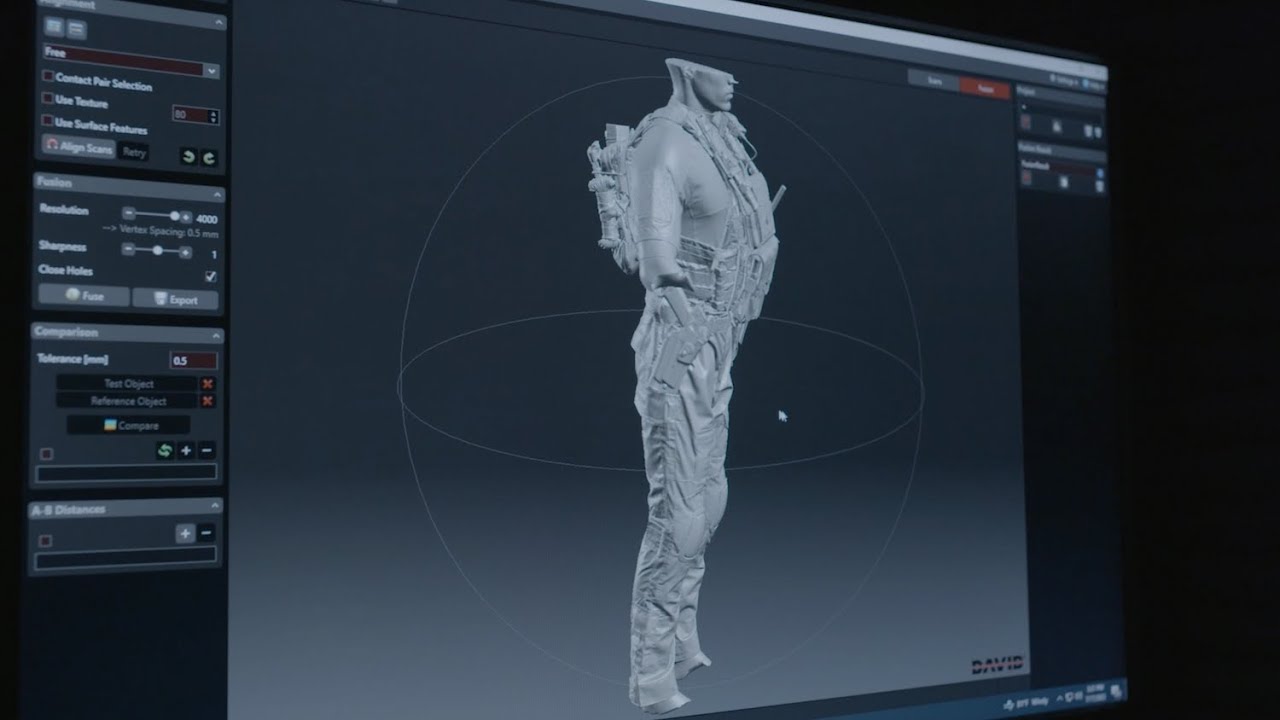Collapse the Fusion panel
This screenshot has height=720, width=1280.
coord(216,195)
